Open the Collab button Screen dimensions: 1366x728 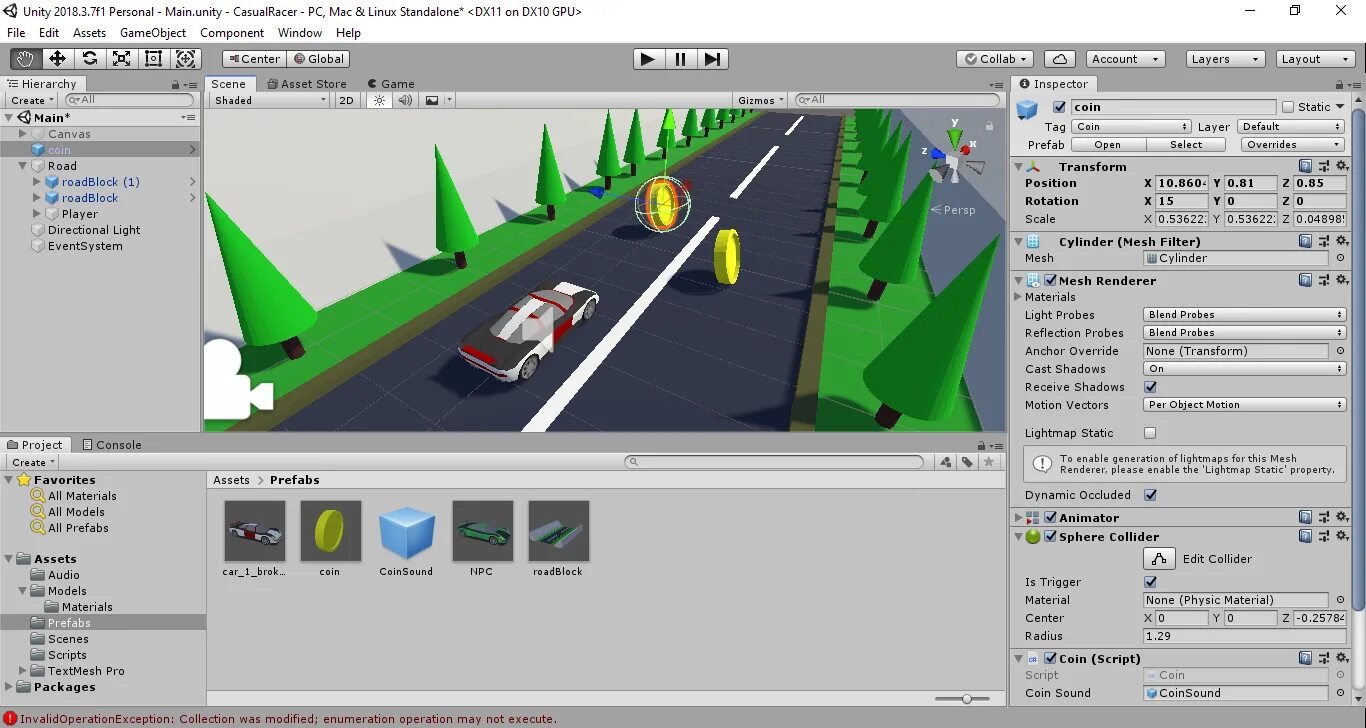click(x=995, y=59)
